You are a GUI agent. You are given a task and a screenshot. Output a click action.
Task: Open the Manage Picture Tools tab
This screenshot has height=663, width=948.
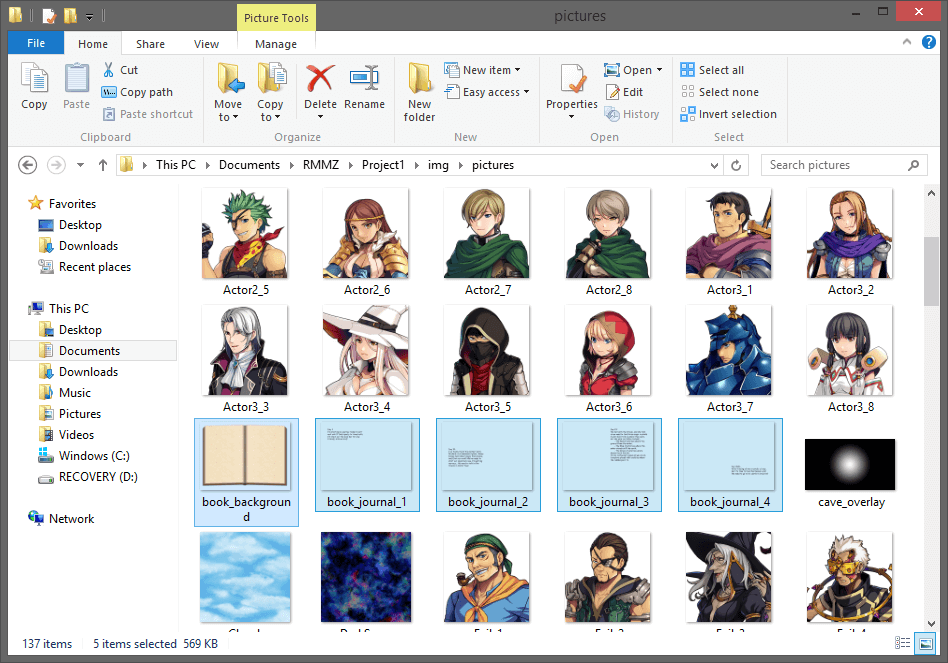(x=275, y=43)
